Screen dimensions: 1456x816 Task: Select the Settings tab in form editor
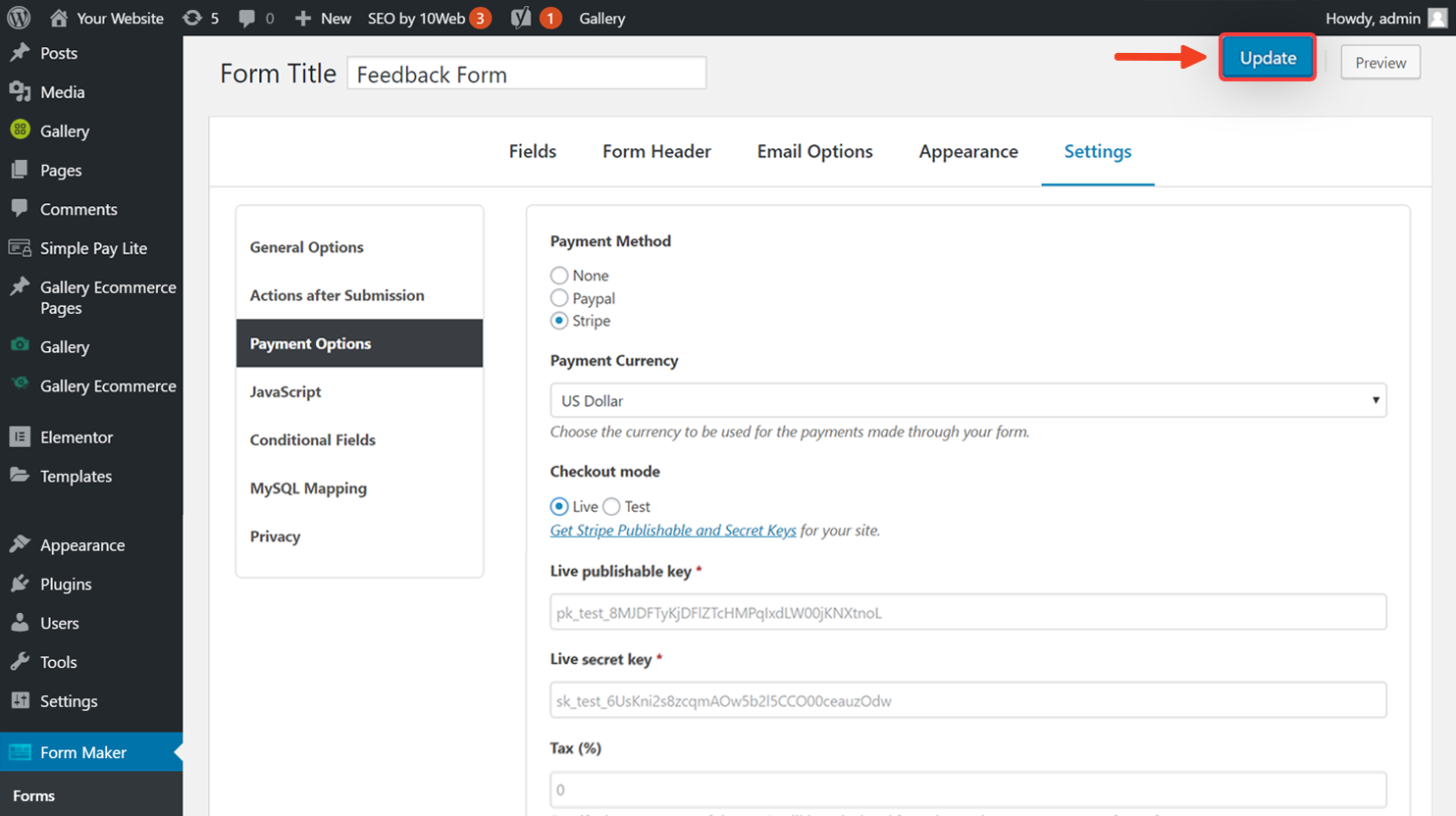coord(1098,151)
